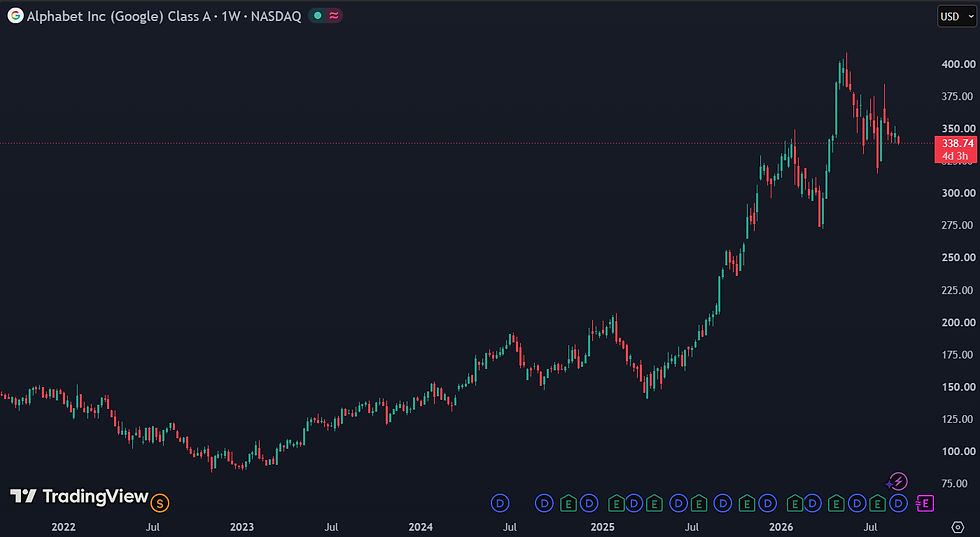Click the 300.00 price axis label
The image size is (980, 537).
(x=958, y=193)
